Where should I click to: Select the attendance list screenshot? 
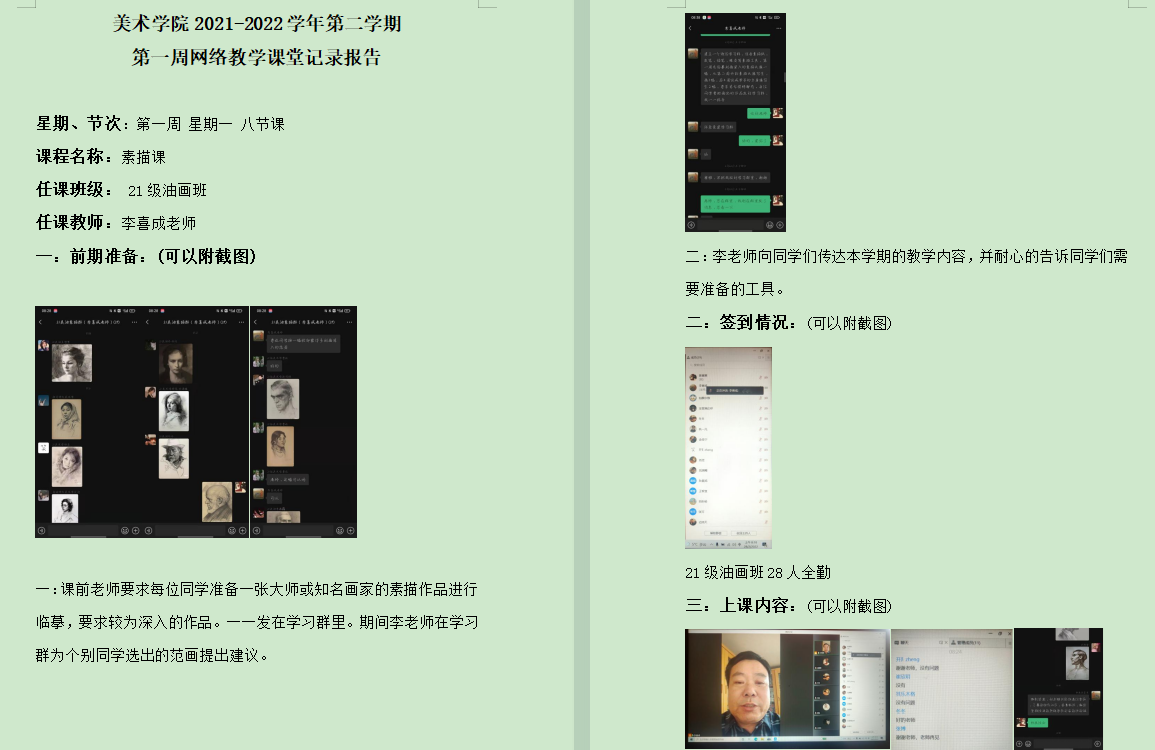[728, 448]
